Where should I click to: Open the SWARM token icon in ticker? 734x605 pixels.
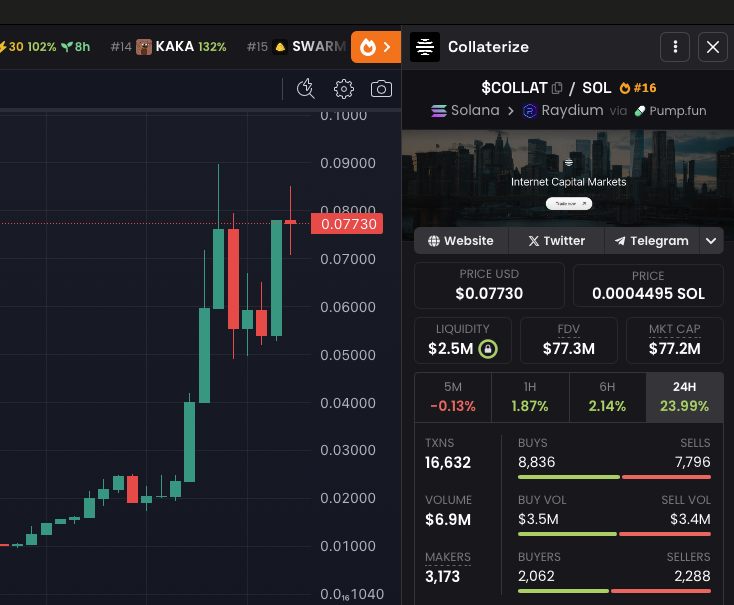point(280,47)
